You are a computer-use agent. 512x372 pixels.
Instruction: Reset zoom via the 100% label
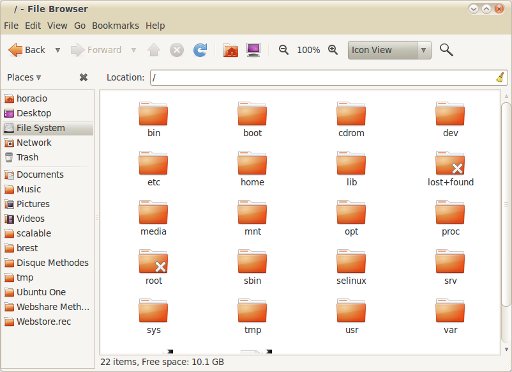click(x=308, y=50)
